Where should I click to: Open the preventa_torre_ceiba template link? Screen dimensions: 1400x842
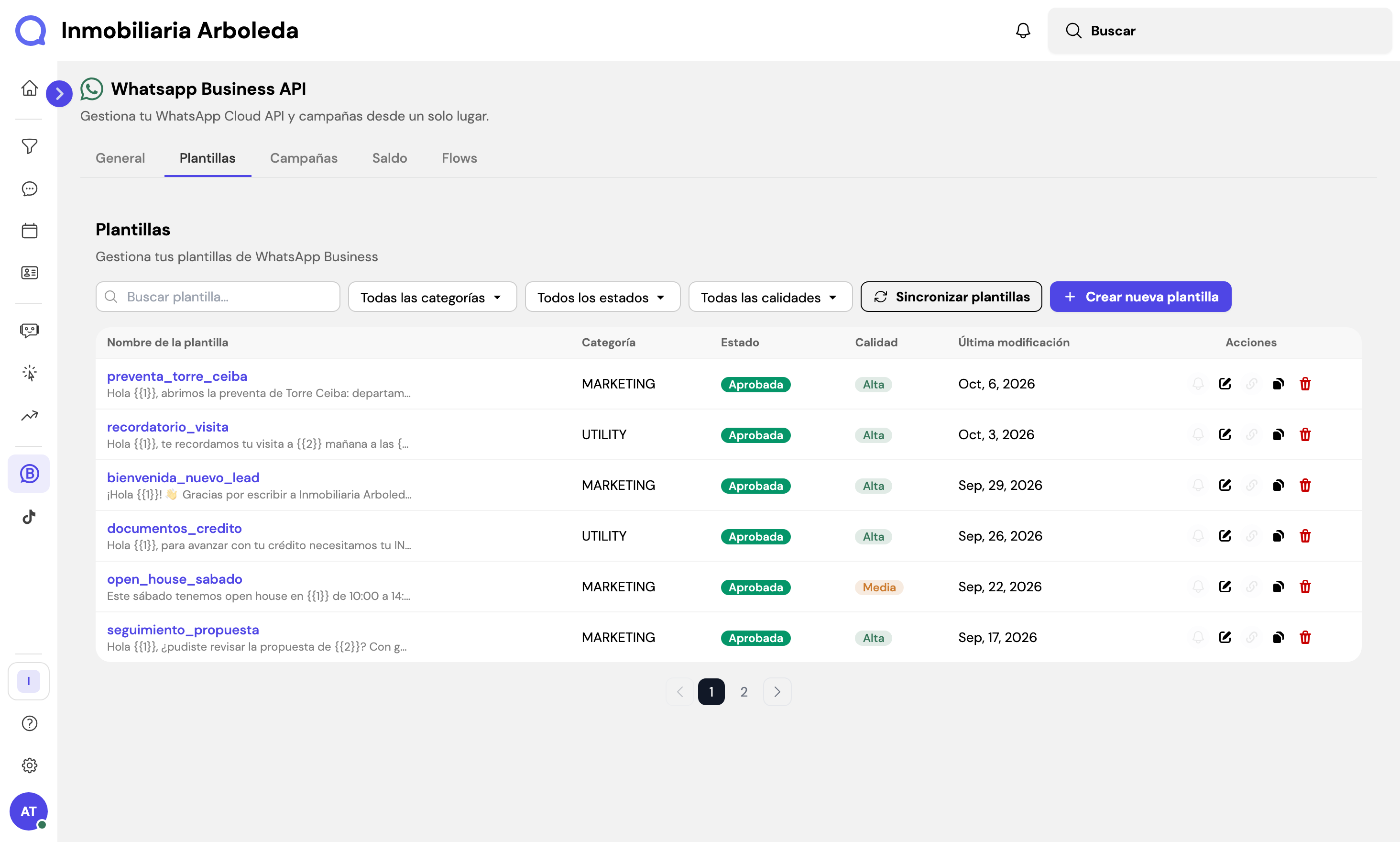click(177, 376)
